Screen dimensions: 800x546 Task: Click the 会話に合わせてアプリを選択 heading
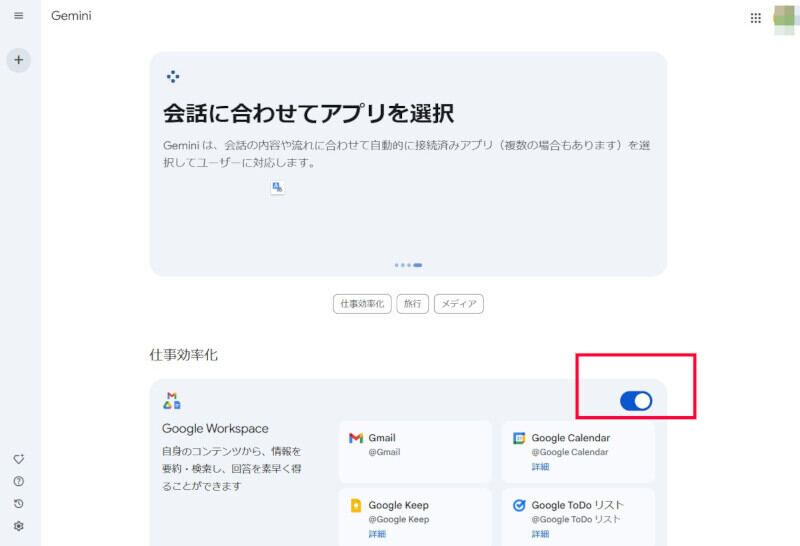click(x=308, y=113)
